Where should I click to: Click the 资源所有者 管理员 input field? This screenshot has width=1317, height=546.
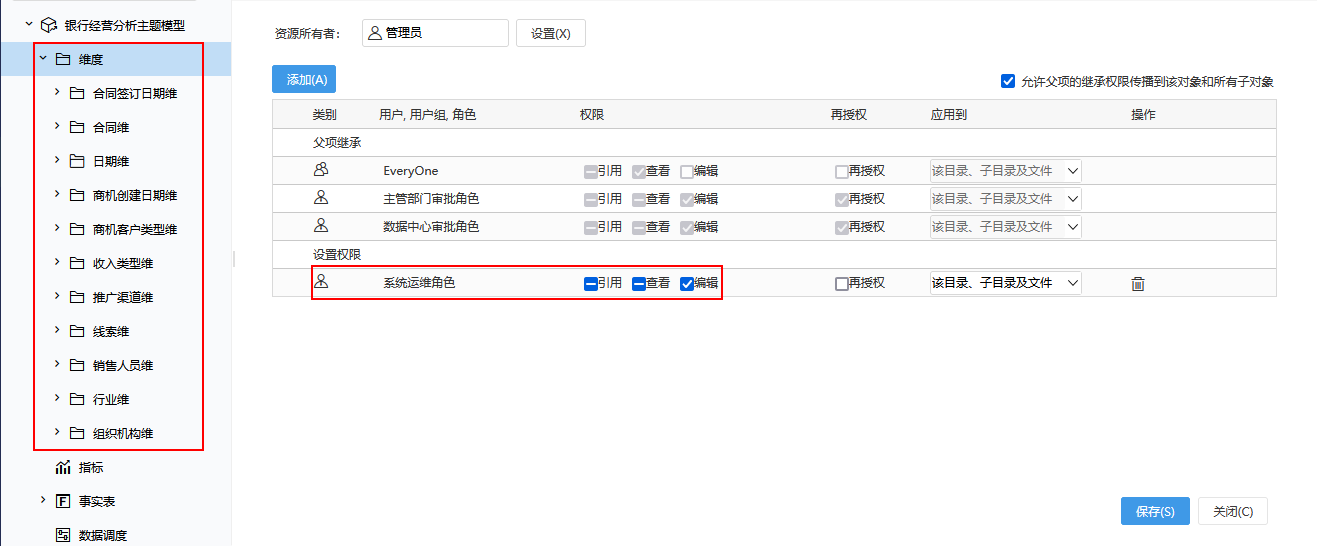coord(434,33)
